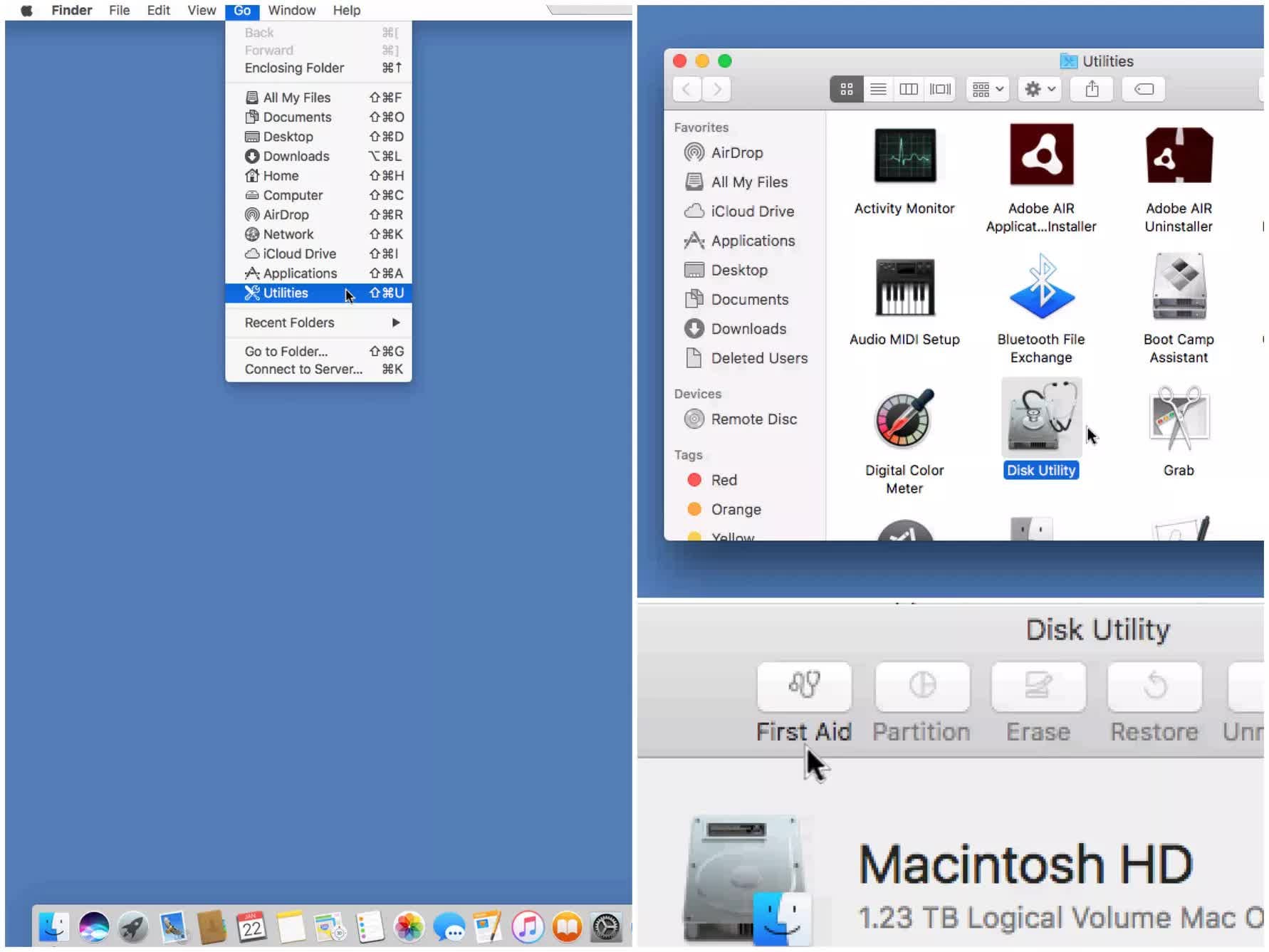Select Enclosing Folder from Go menu

coord(318,68)
